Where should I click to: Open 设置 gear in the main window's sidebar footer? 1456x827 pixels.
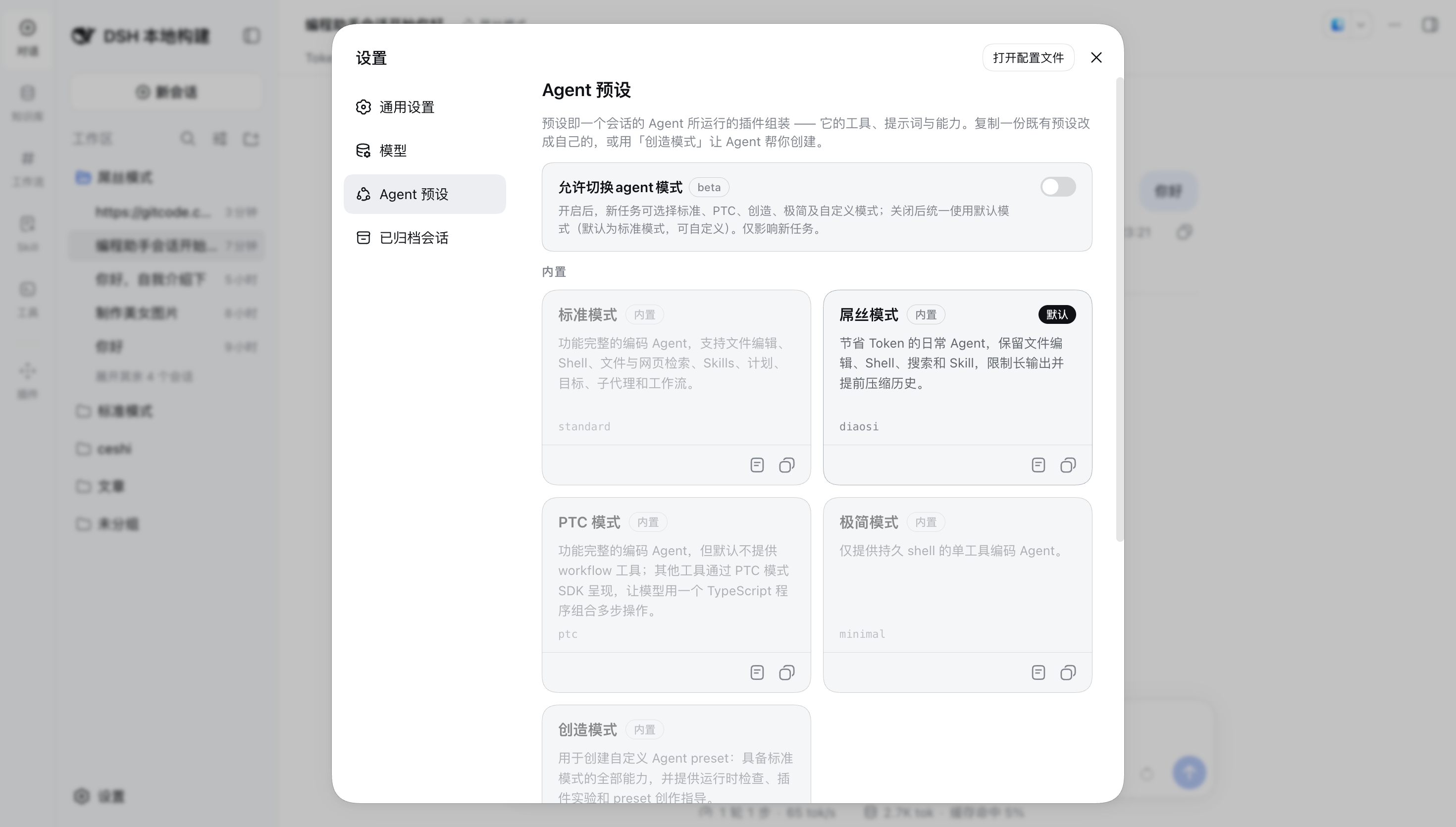pos(99,796)
